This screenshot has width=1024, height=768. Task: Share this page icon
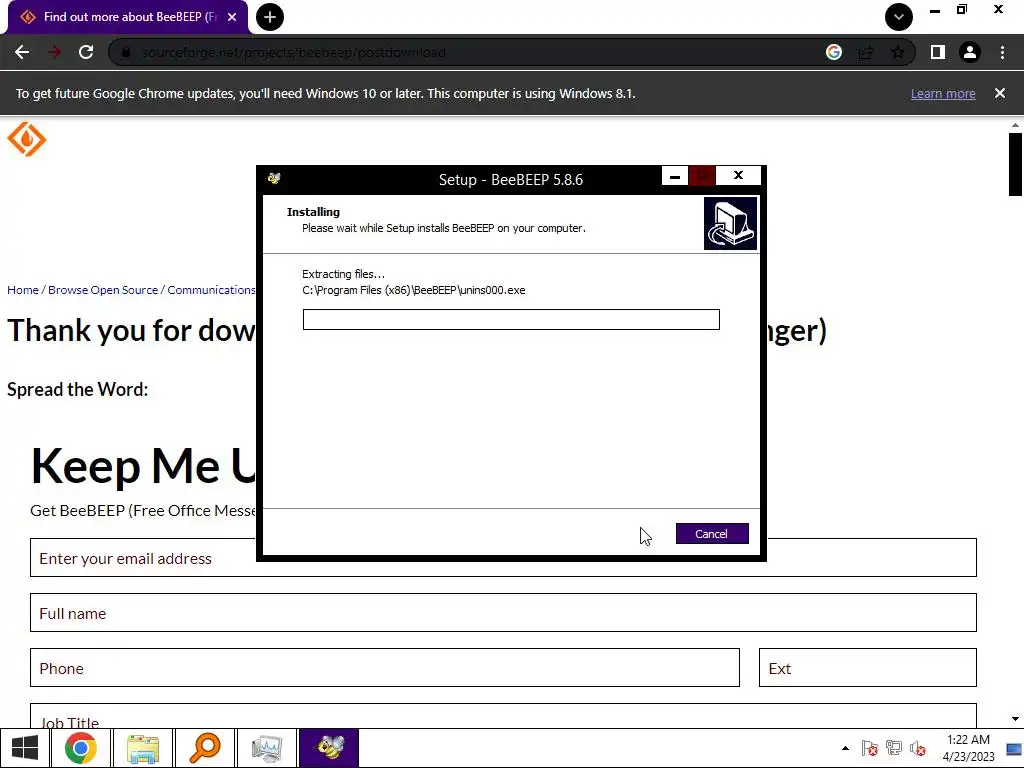pos(866,52)
